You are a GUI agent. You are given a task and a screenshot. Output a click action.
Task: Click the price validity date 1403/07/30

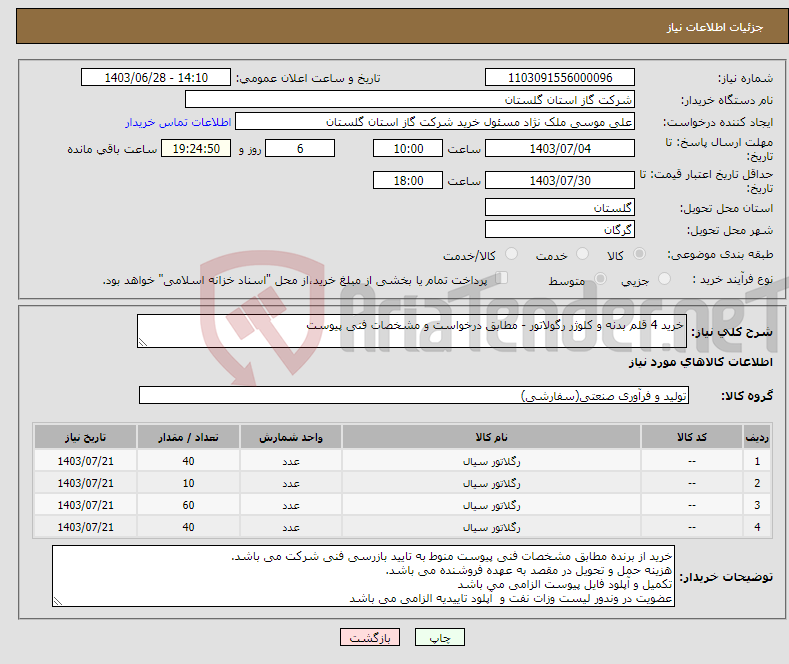pyautogui.click(x=560, y=180)
